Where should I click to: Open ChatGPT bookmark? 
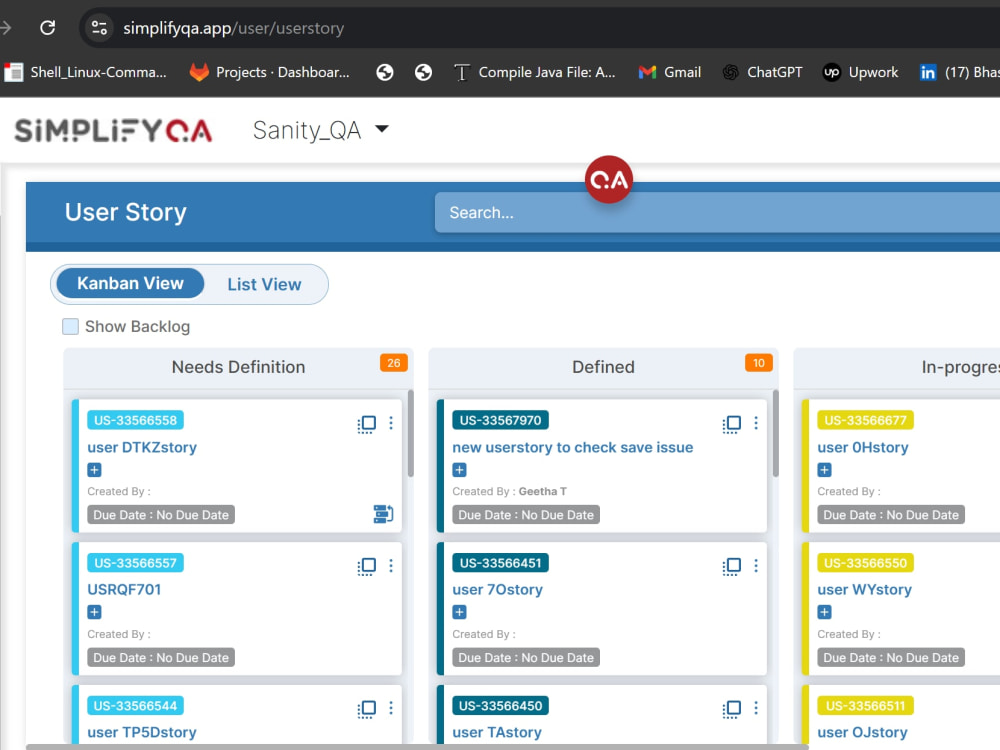click(x=762, y=72)
